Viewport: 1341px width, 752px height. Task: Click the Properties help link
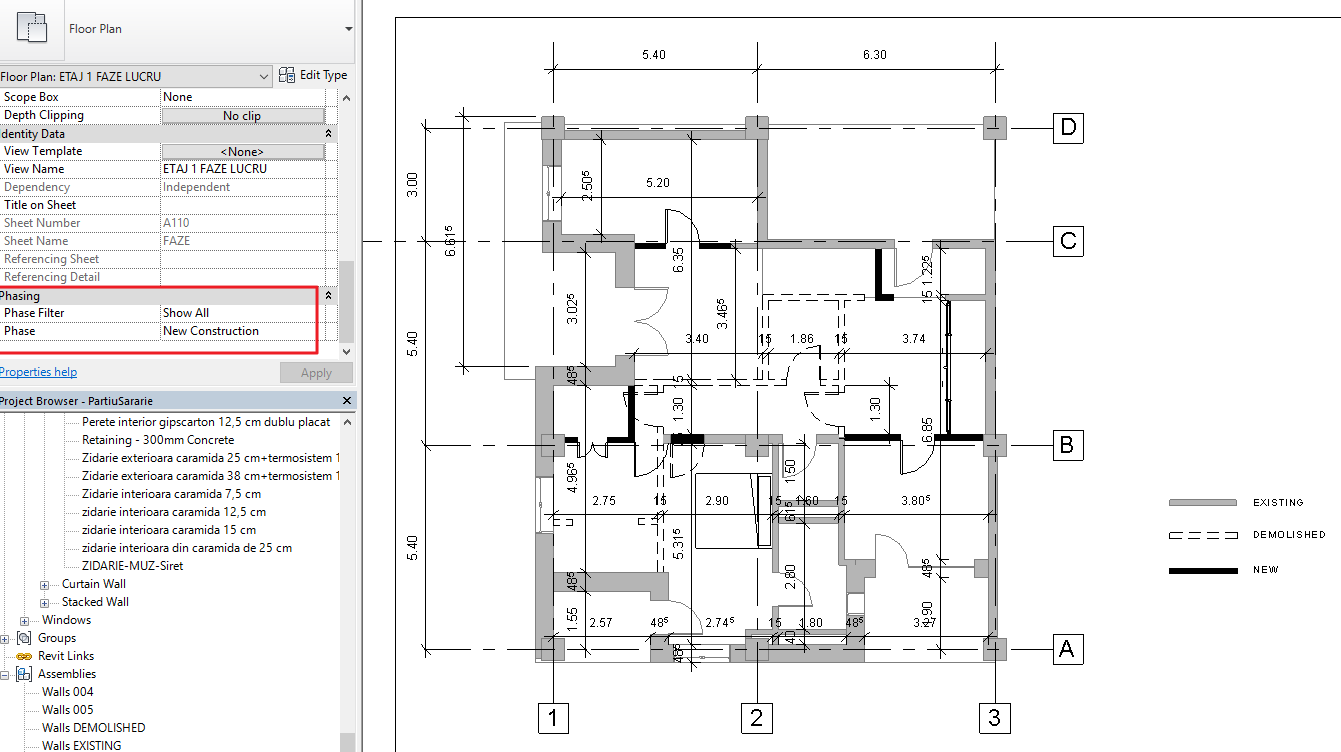(38, 371)
